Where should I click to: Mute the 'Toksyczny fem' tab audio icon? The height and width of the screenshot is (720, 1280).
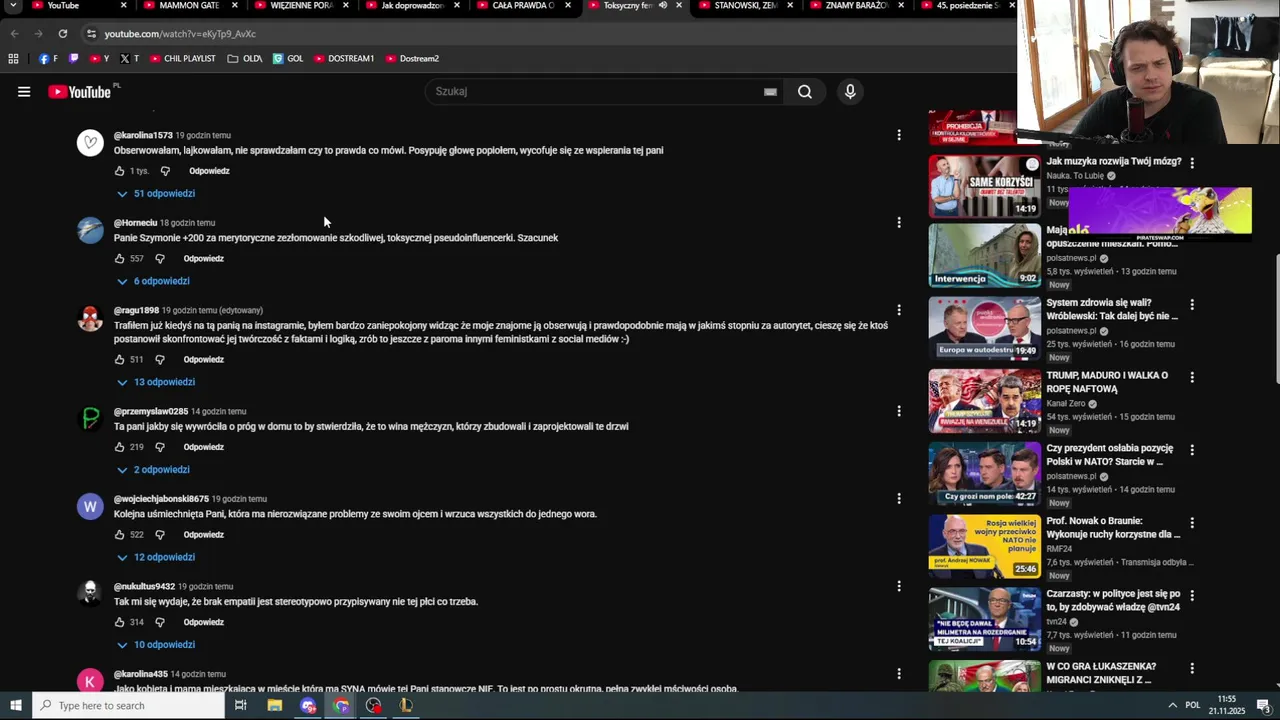click(x=662, y=5)
